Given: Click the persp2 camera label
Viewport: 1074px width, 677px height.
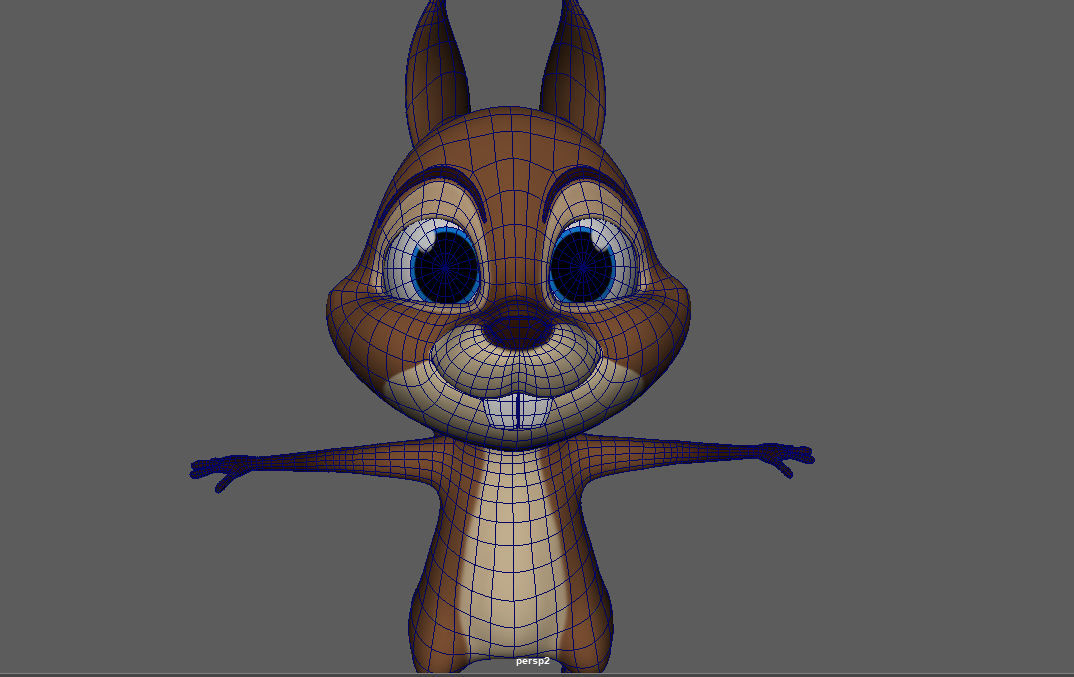Looking at the screenshot, I should 532,661.
